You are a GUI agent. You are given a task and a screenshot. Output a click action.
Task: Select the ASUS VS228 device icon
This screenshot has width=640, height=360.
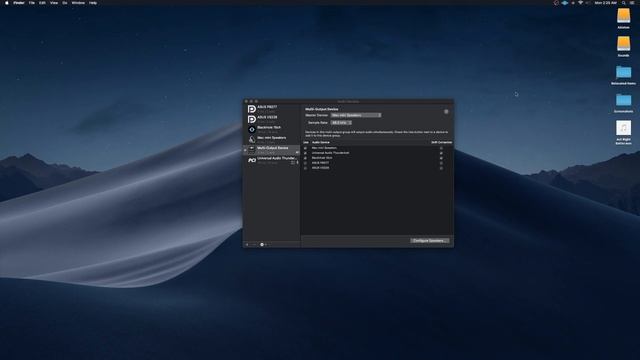pos(252,119)
